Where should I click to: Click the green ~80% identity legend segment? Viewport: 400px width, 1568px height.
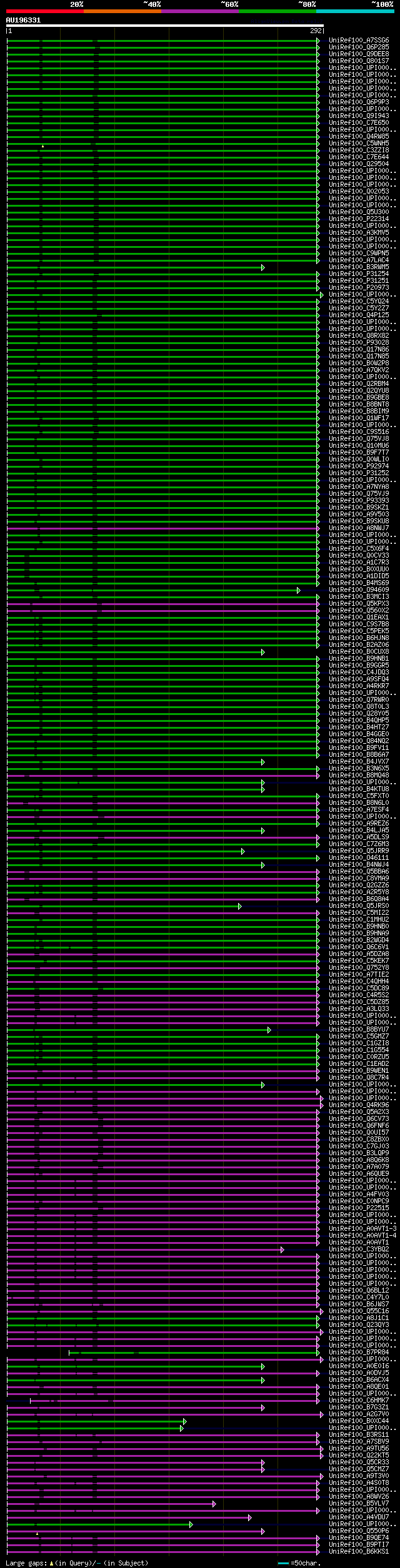click(x=277, y=11)
